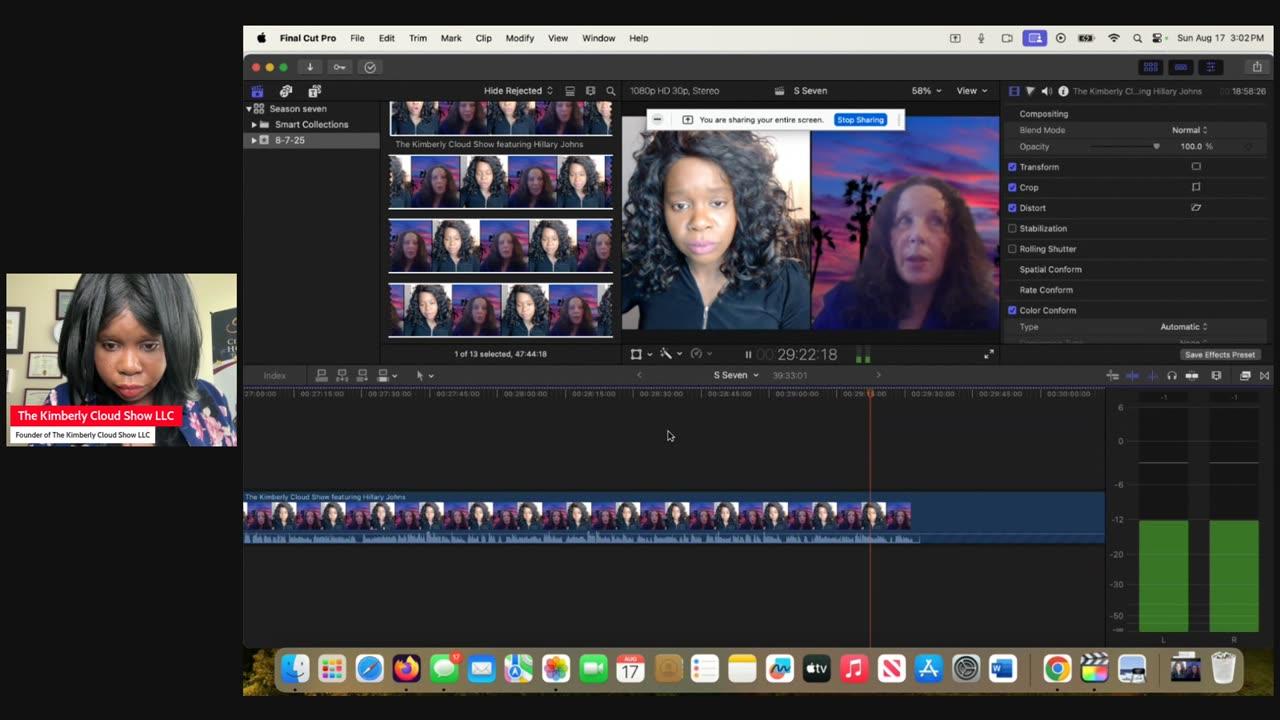The width and height of the screenshot is (1280, 720).
Task: Open Final Cut Pro icon in Dock
Action: pyautogui.click(x=1094, y=669)
